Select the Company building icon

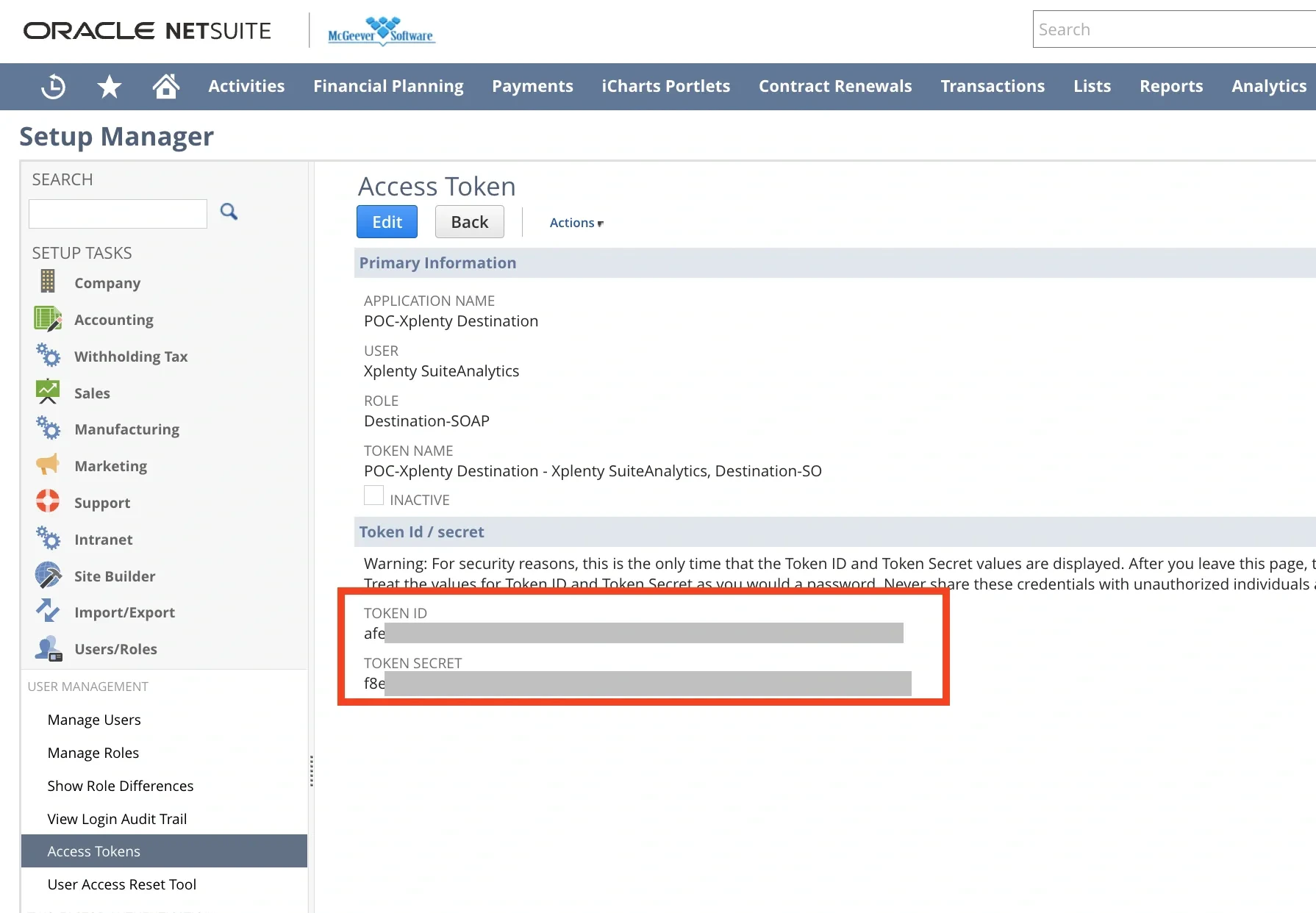coord(47,282)
